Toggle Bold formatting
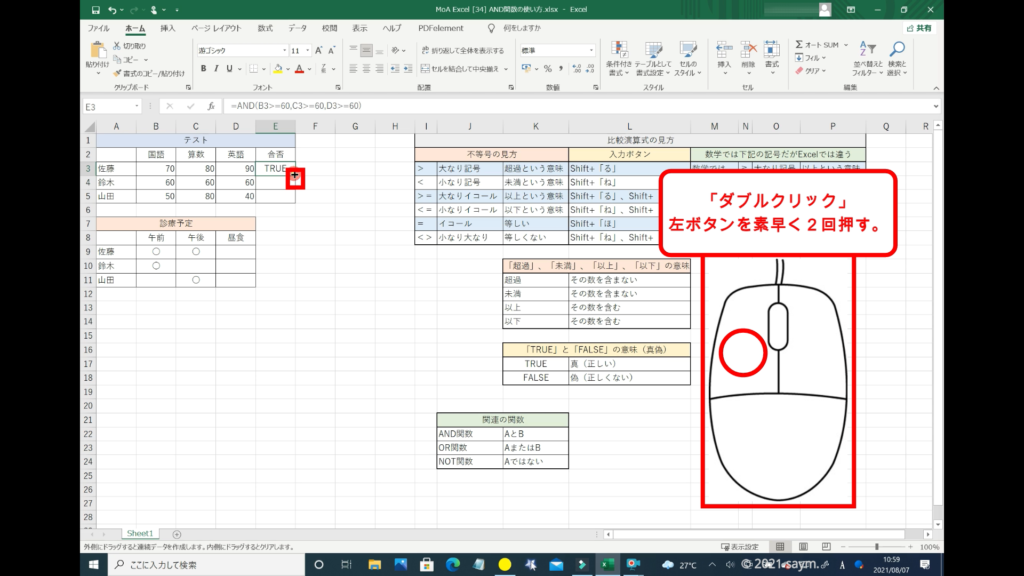This screenshot has height=576, width=1024. 203,68
